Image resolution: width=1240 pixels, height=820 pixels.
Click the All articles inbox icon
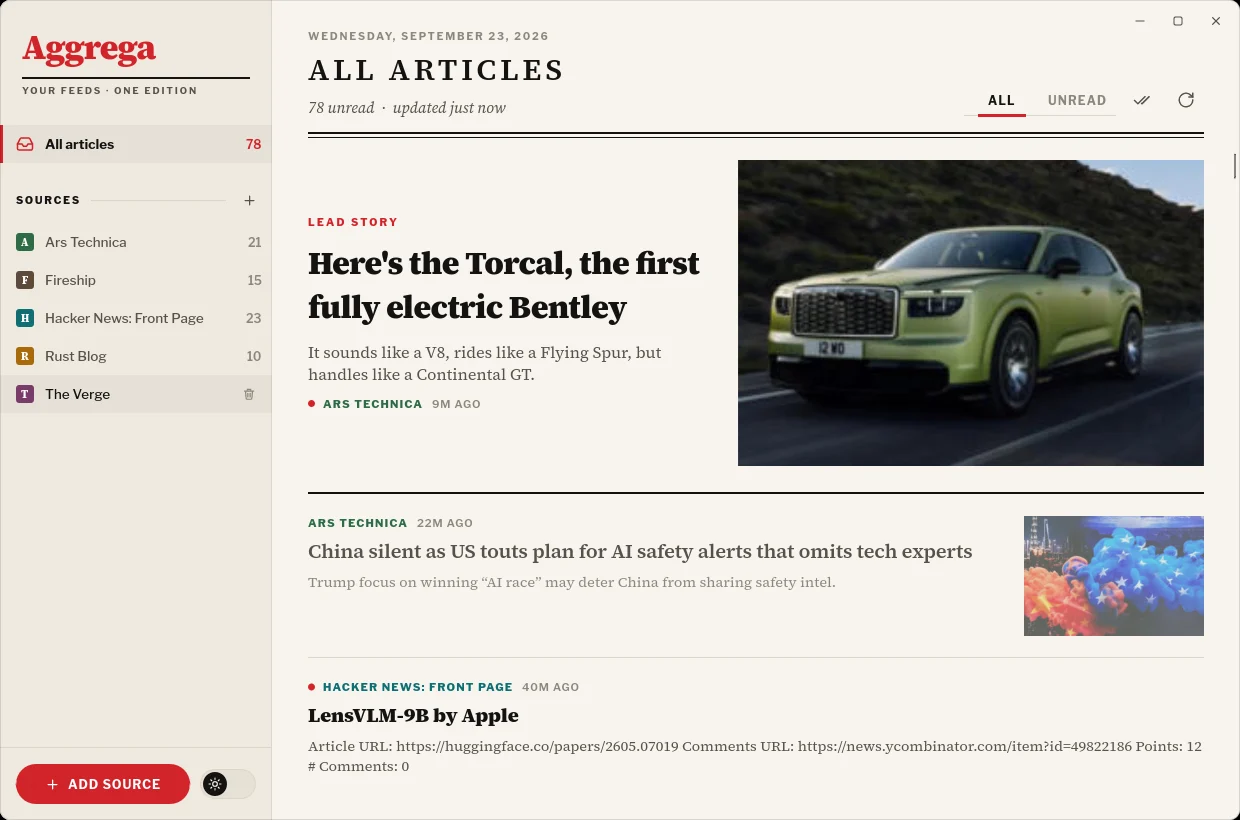click(x=25, y=144)
